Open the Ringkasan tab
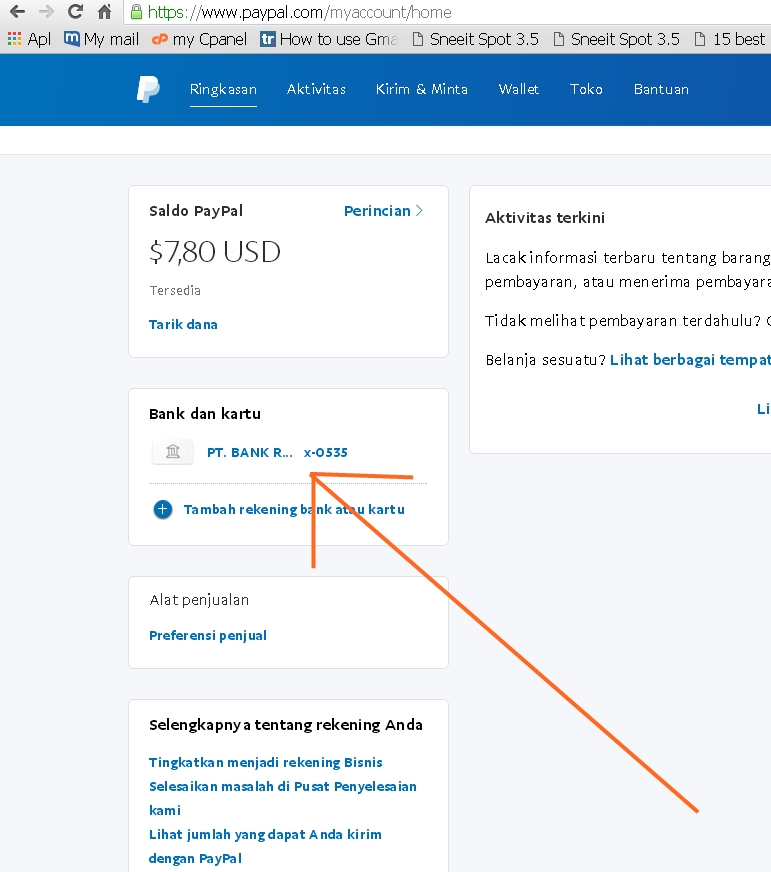Viewport: 771px width, 872px height. click(x=223, y=89)
